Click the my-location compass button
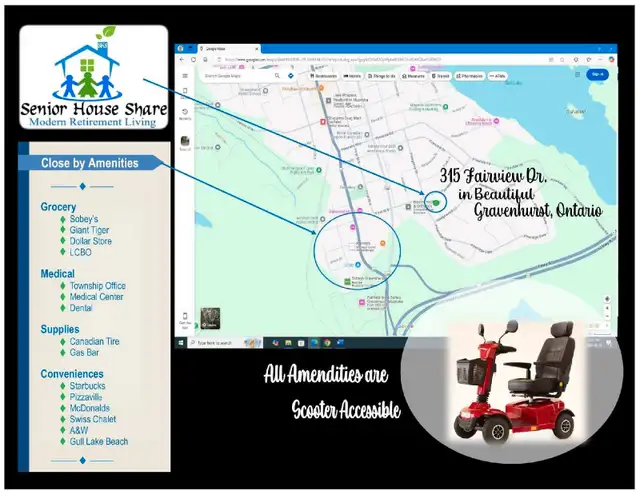640x494 pixels. point(607,299)
